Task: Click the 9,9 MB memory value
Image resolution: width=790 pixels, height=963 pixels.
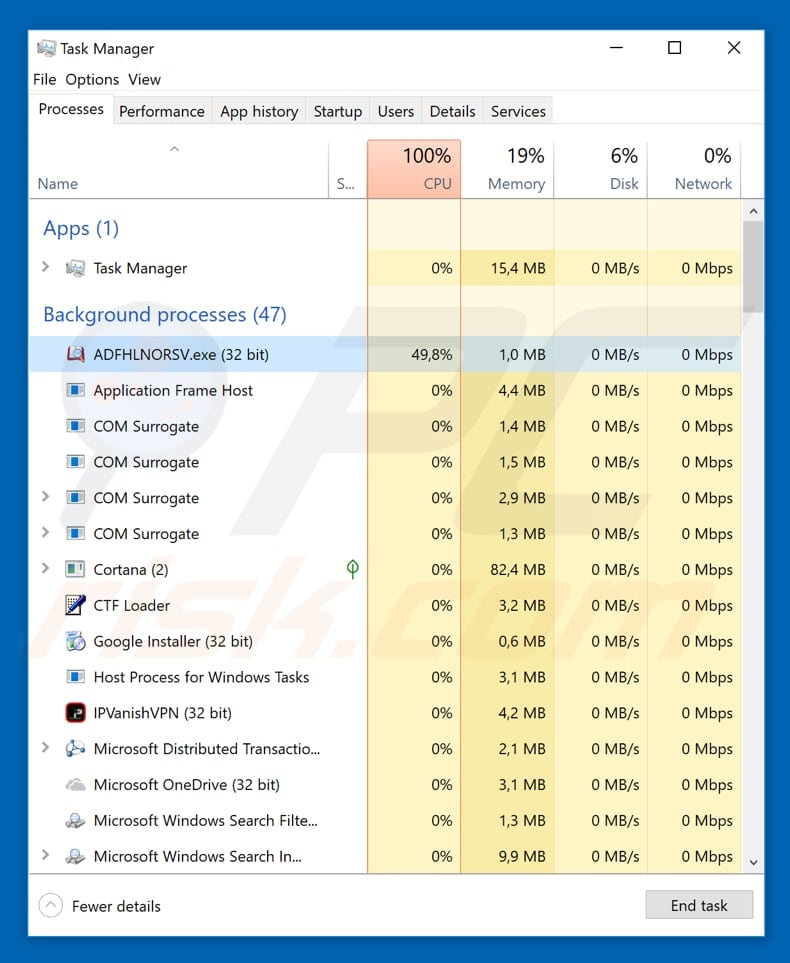Action: pyautogui.click(x=522, y=856)
